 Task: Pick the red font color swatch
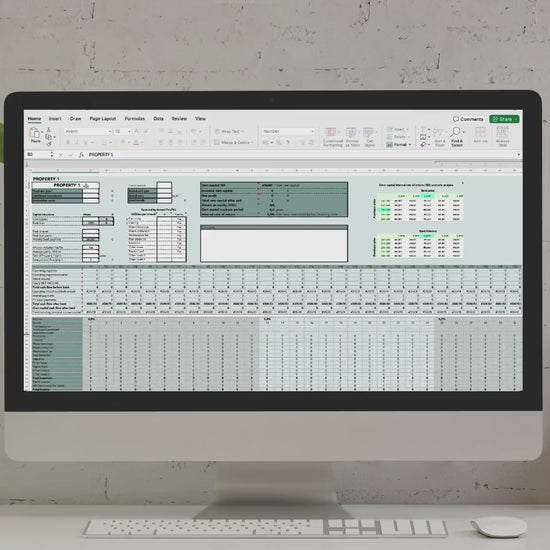[x=136, y=143]
